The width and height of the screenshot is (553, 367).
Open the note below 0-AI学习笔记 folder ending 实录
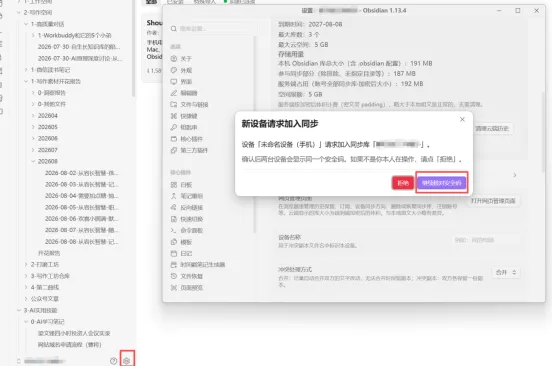pos(74,333)
